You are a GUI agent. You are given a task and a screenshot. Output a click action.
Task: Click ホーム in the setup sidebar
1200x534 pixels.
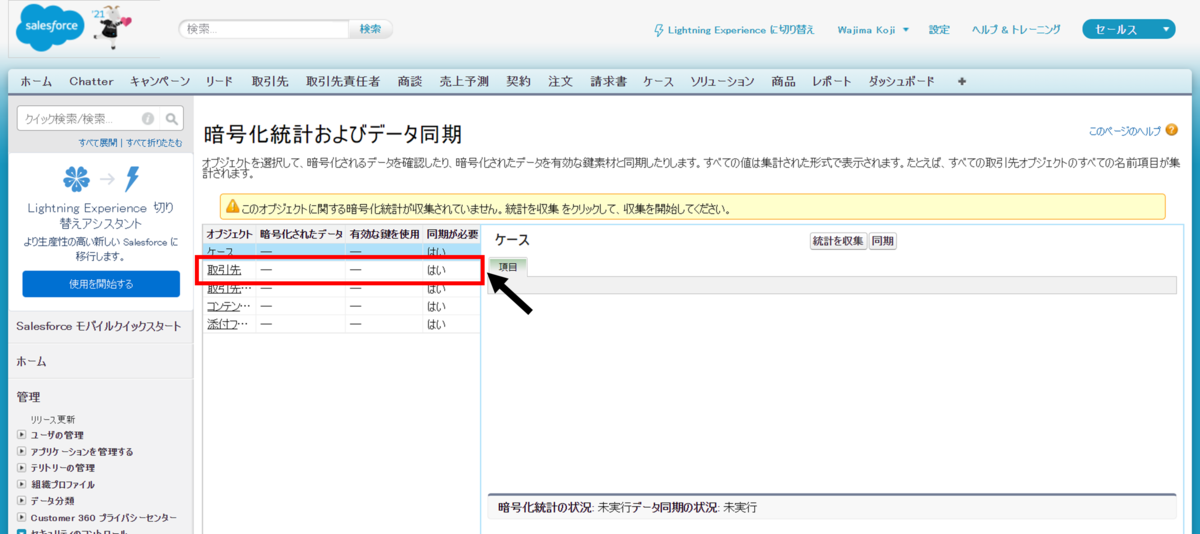click(x=31, y=361)
